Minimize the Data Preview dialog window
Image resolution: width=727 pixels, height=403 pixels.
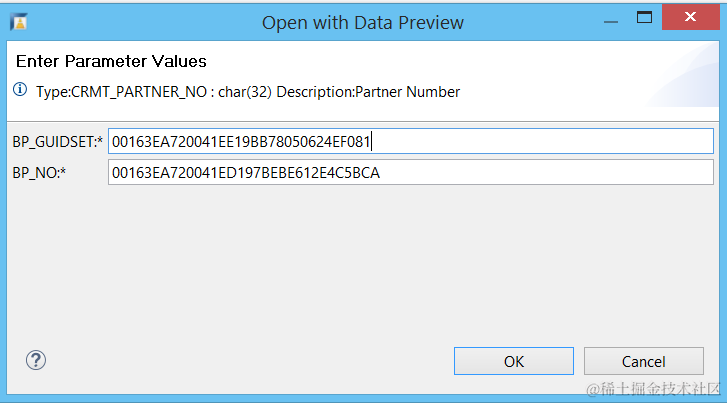[x=611, y=21]
